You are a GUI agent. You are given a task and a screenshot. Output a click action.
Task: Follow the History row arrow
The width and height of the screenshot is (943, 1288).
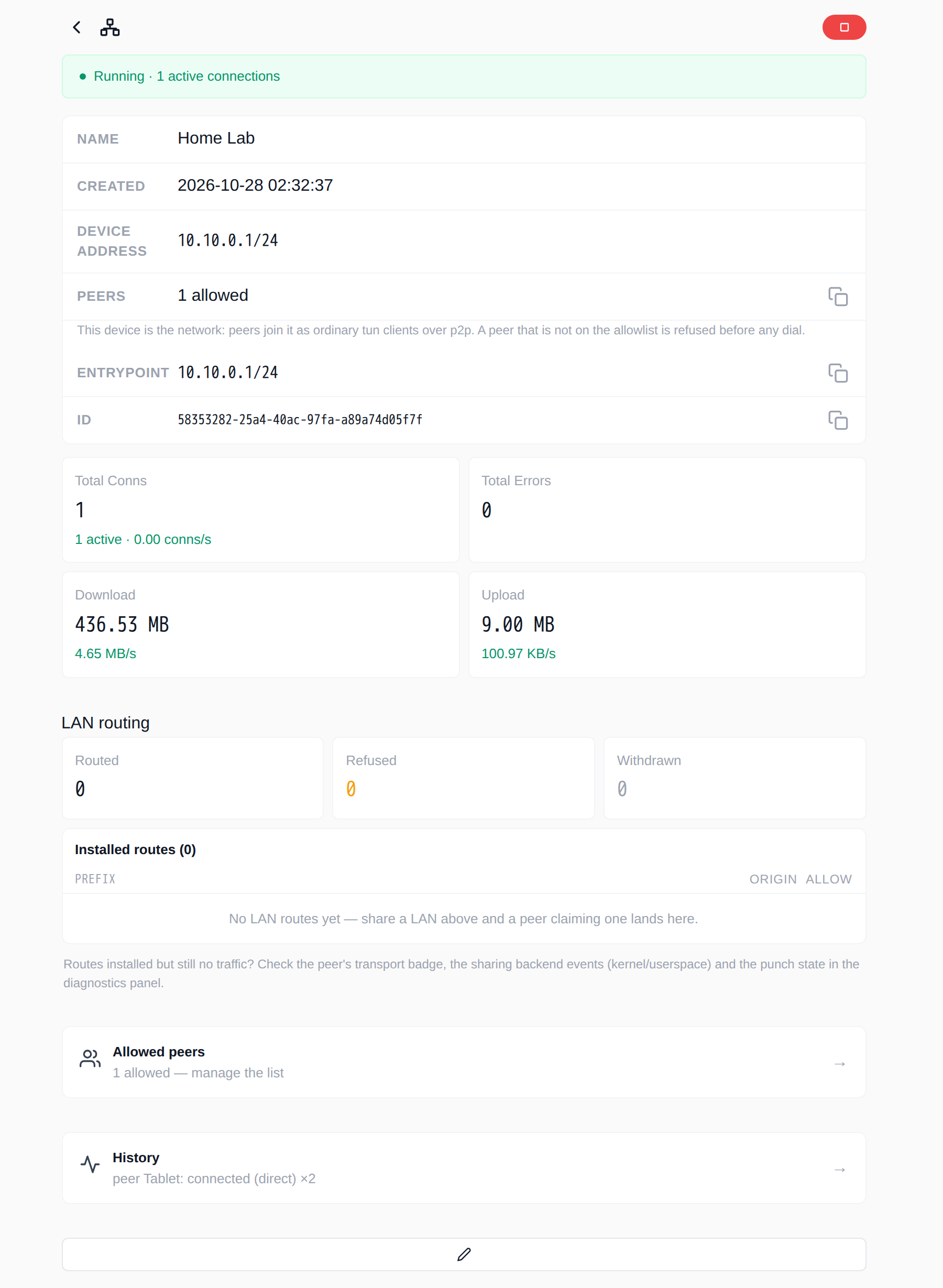(x=839, y=1170)
